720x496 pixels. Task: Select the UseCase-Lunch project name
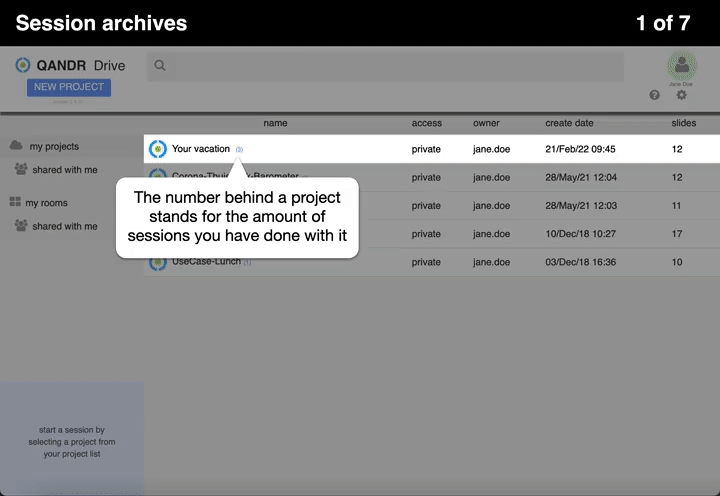(206, 261)
